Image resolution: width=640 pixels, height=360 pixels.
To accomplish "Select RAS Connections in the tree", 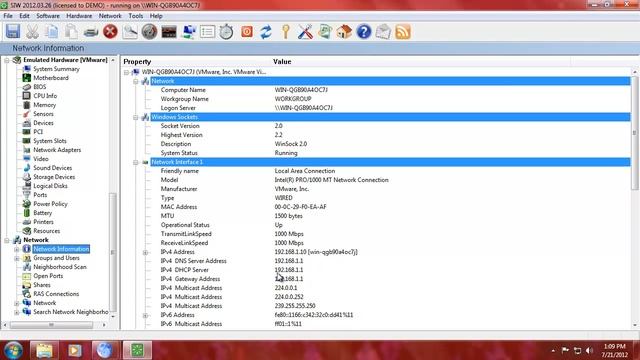I will tap(56, 294).
